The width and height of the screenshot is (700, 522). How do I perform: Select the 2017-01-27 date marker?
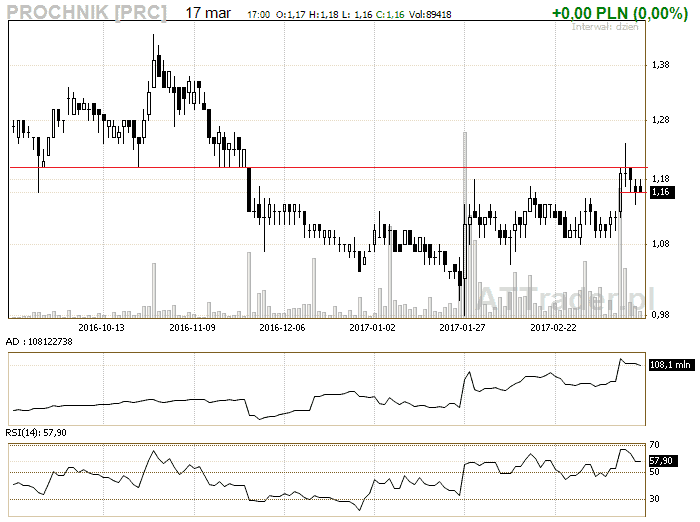463,326
